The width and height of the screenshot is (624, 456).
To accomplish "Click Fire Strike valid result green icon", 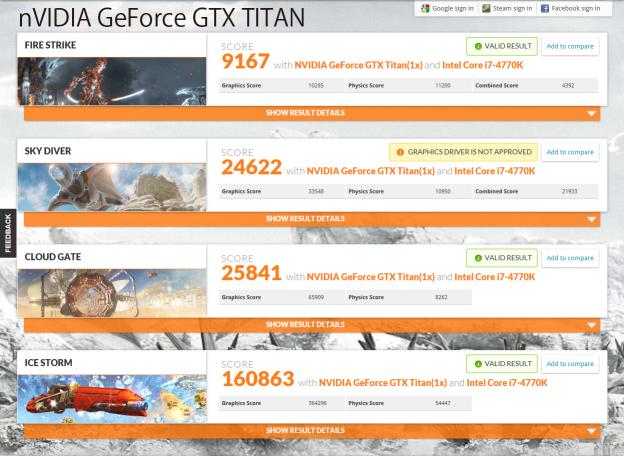I will pyautogui.click(x=478, y=47).
